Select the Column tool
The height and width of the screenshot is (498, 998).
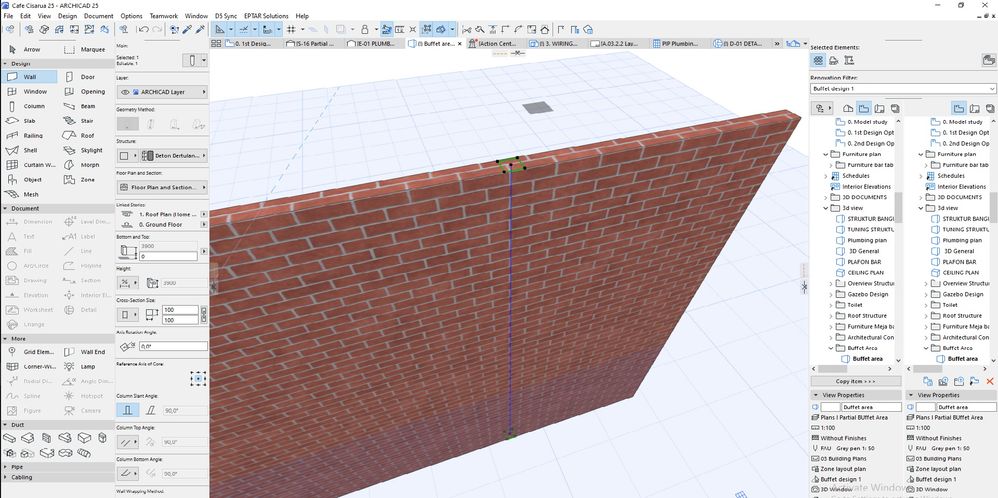click(x=29, y=106)
